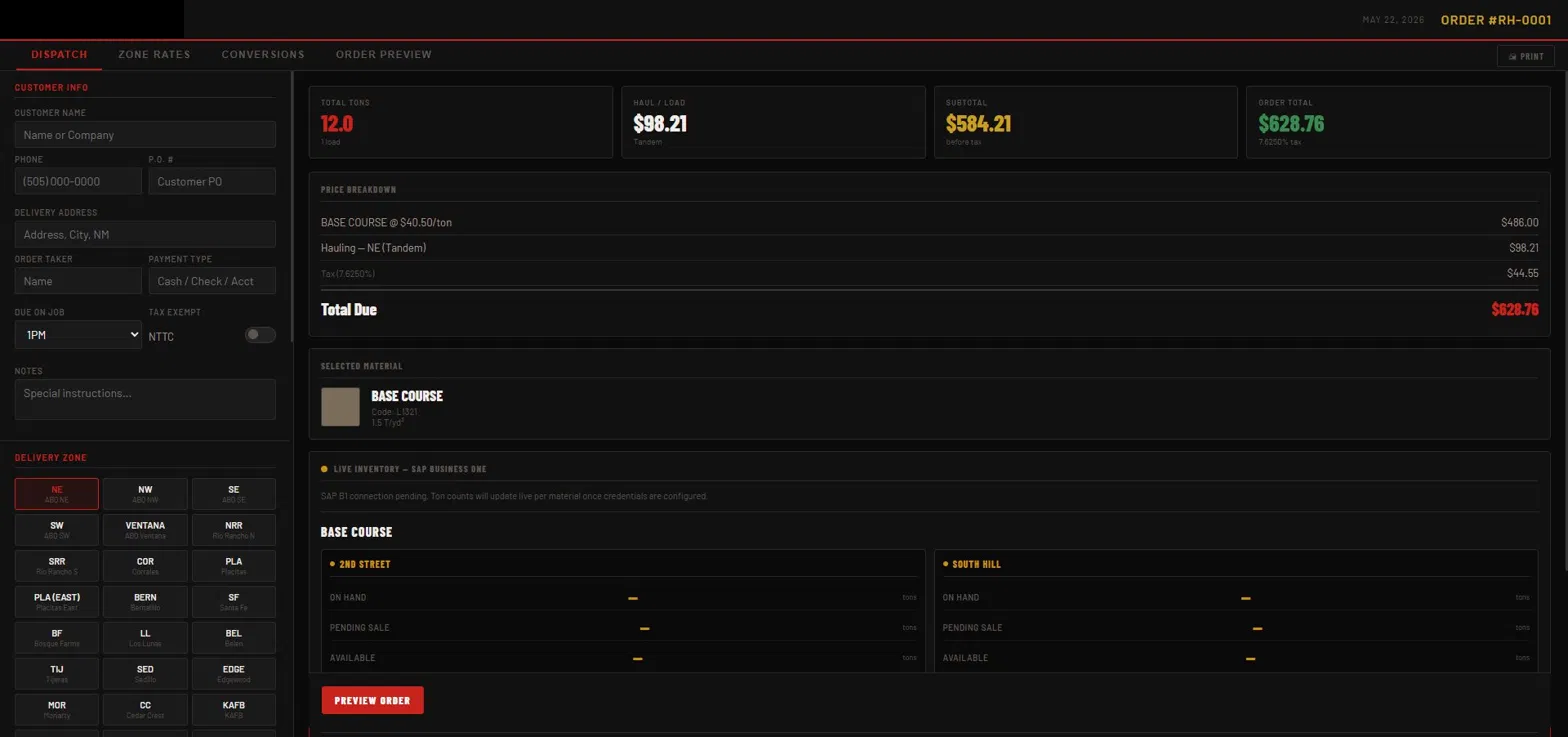Viewport: 1568px width, 737px height.
Task: Select the VENTANA delivery zone
Action: 145,530
